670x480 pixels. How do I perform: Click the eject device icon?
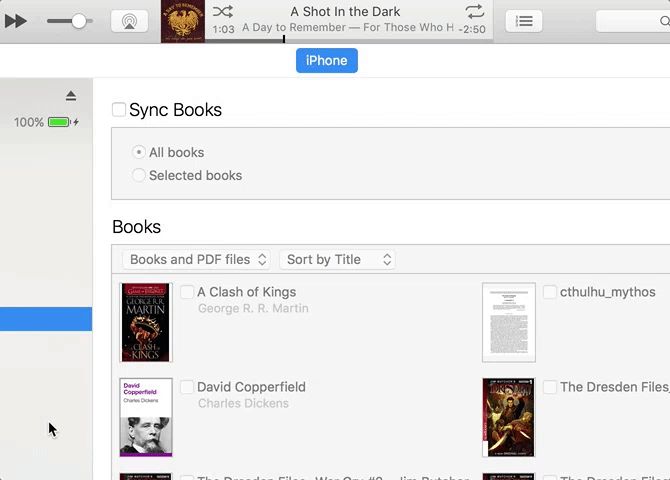[71, 96]
